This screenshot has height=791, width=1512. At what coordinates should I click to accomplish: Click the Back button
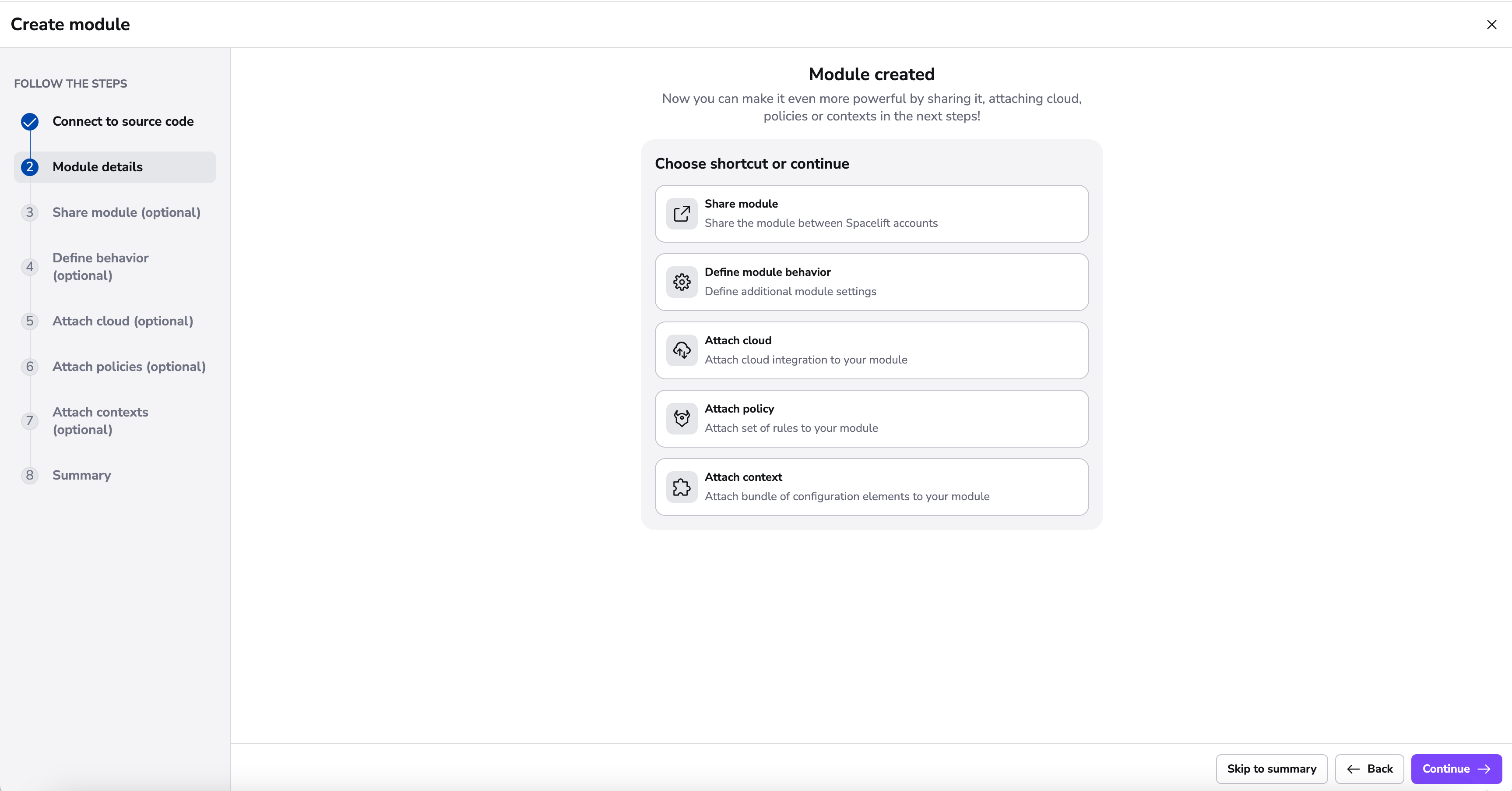click(x=1369, y=769)
